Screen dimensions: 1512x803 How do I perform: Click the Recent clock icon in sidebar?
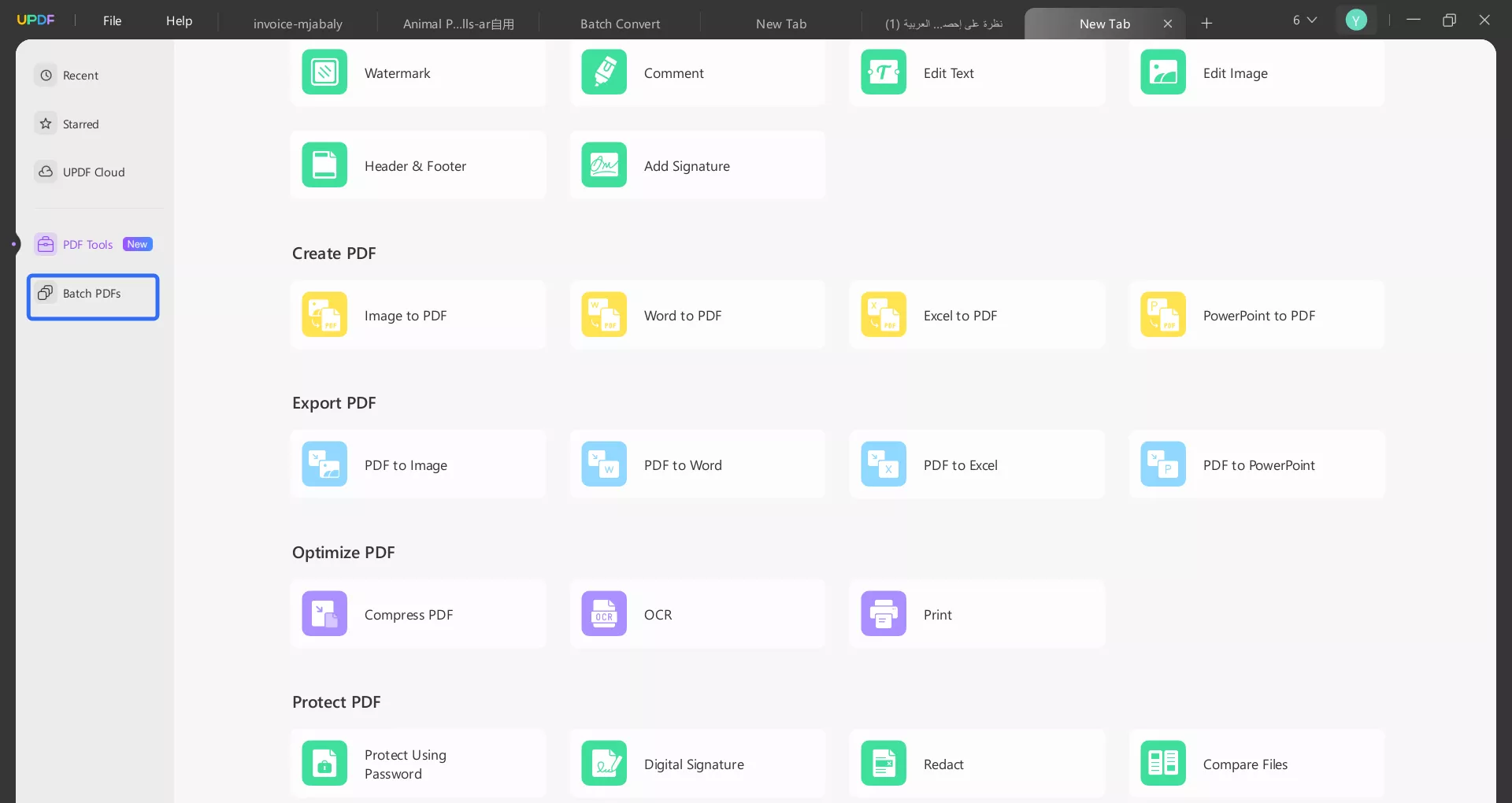(46, 76)
